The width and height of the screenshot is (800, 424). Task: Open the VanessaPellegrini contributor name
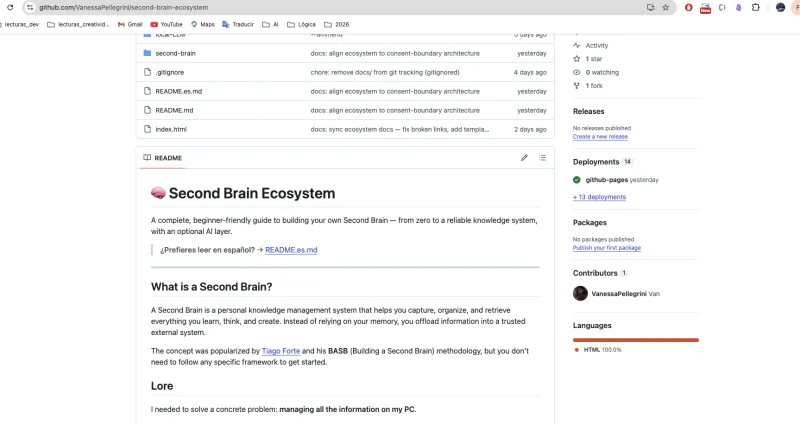(x=619, y=293)
